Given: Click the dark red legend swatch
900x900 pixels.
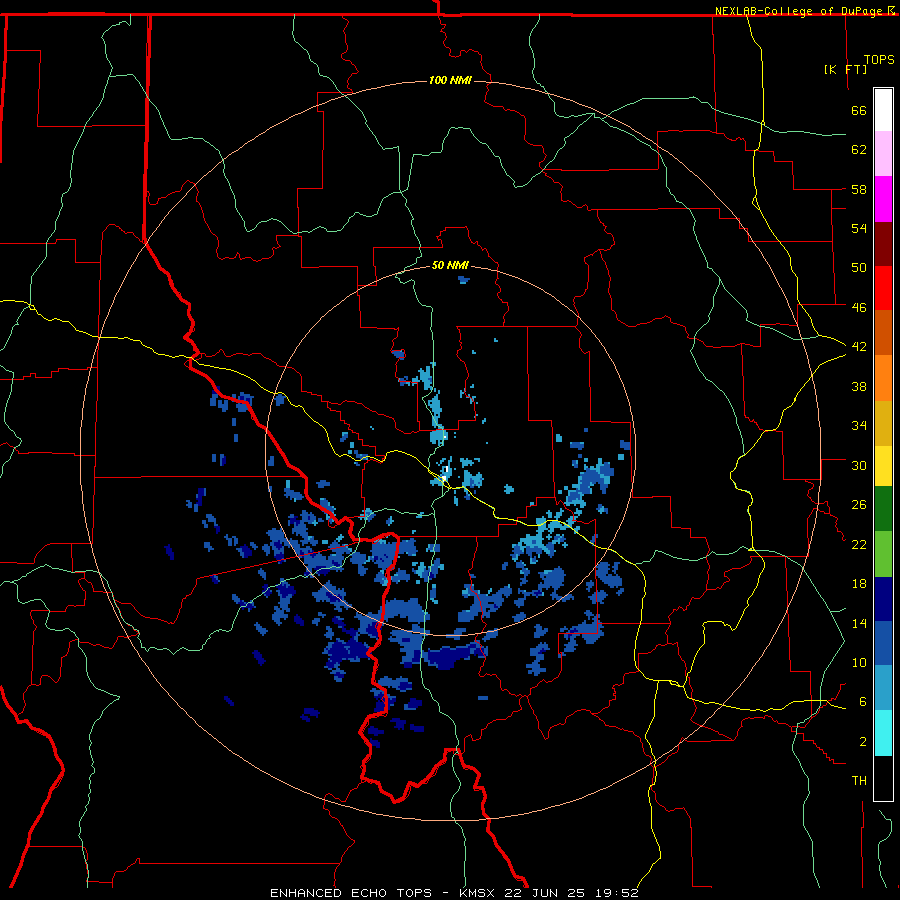Looking at the screenshot, I should point(883,243).
